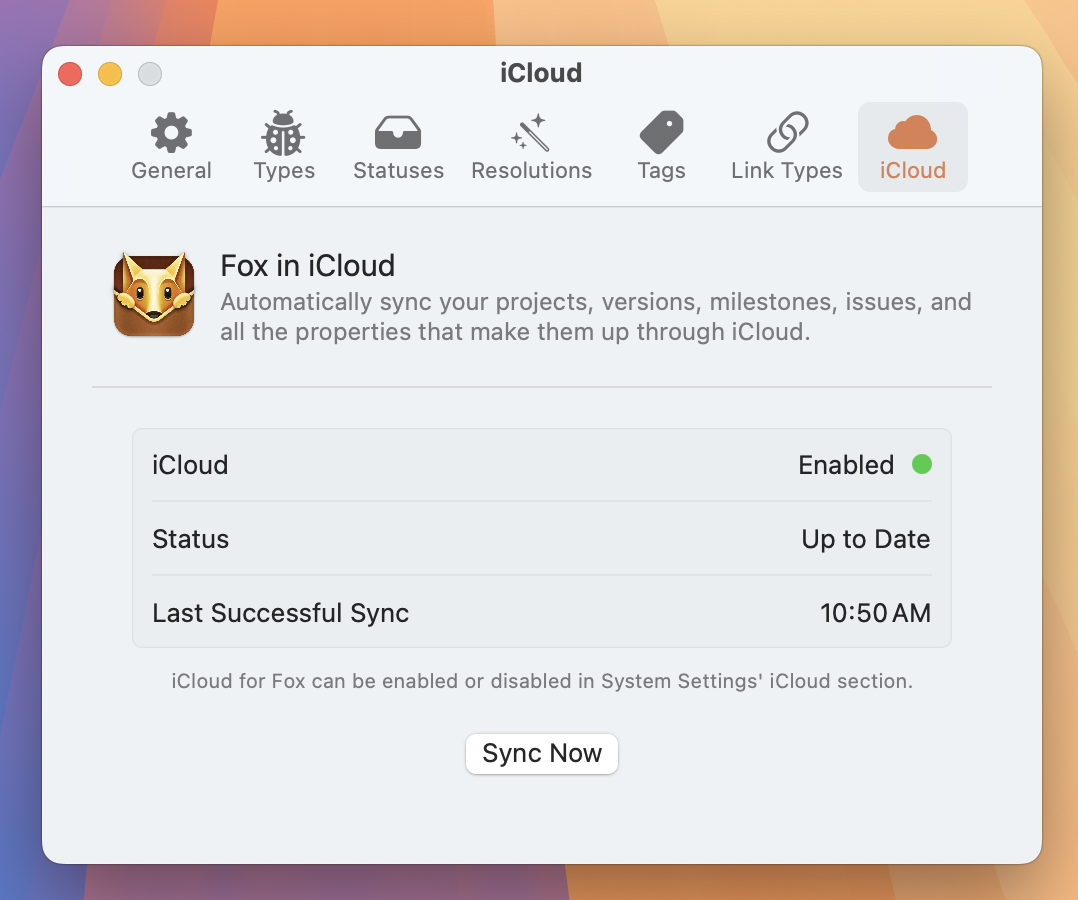Open the Statuses tray tab

pos(398,147)
